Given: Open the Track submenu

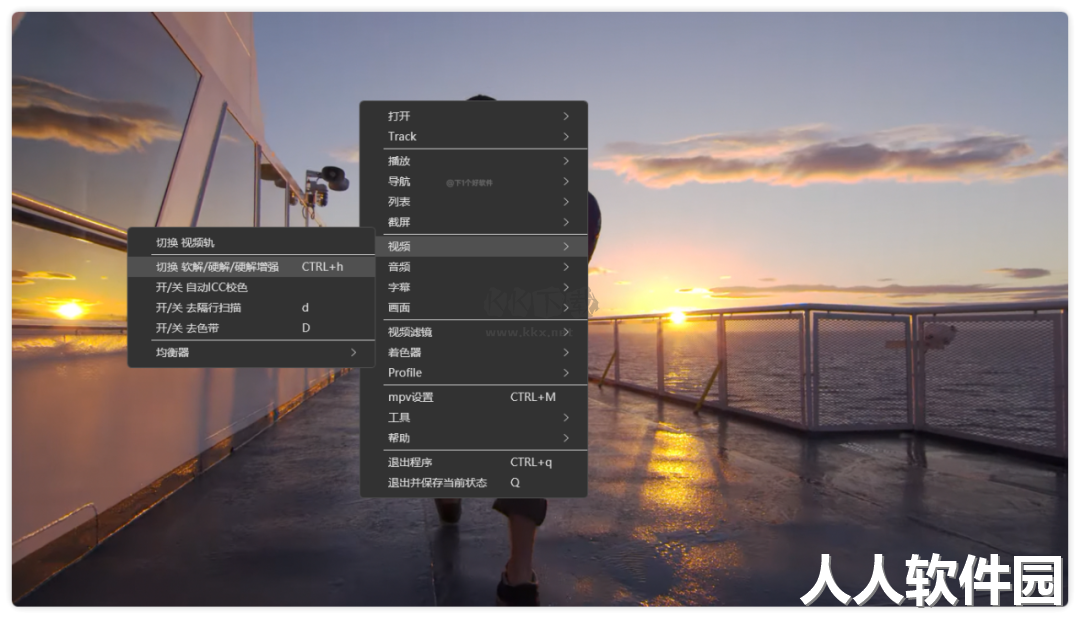Looking at the screenshot, I should point(474,136).
